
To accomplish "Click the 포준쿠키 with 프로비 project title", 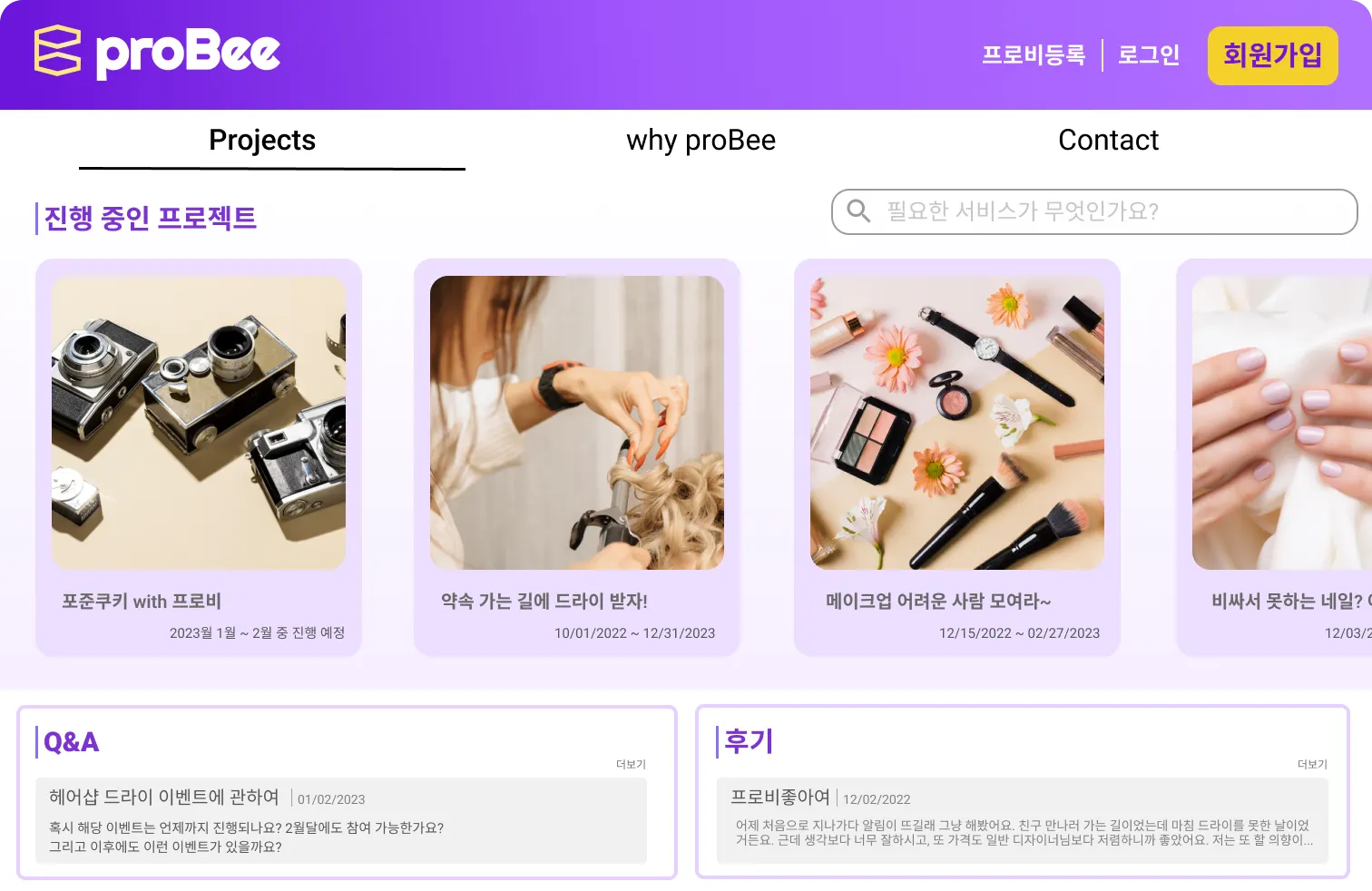I will click(142, 601).
